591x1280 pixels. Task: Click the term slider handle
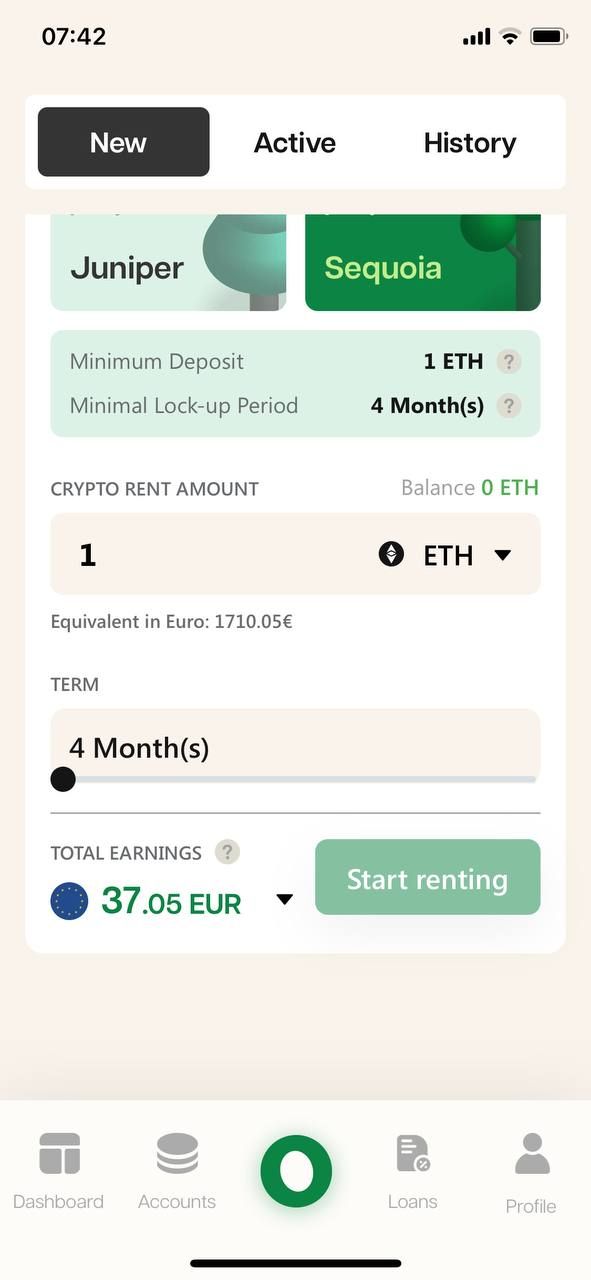(x=63, y=779)
